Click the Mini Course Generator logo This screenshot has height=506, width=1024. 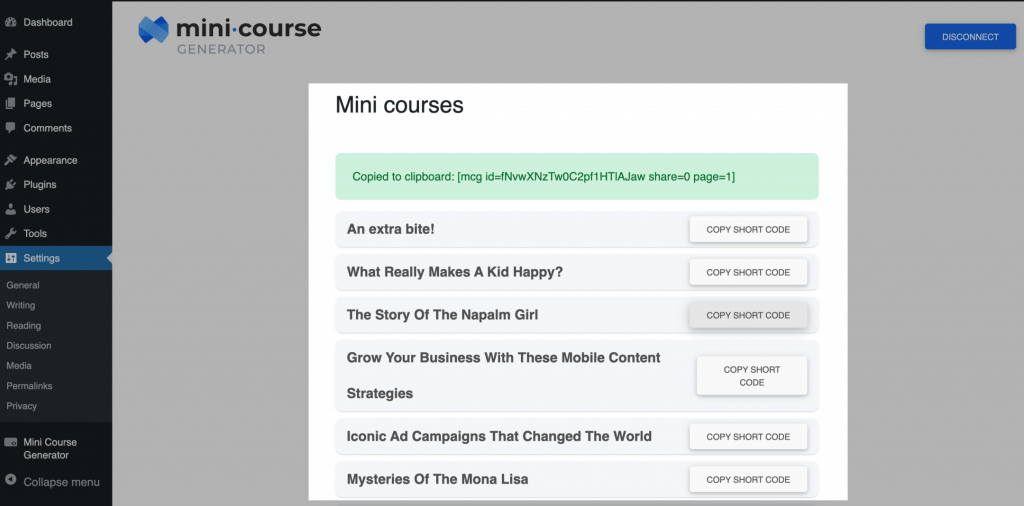(x=229, y=34)
